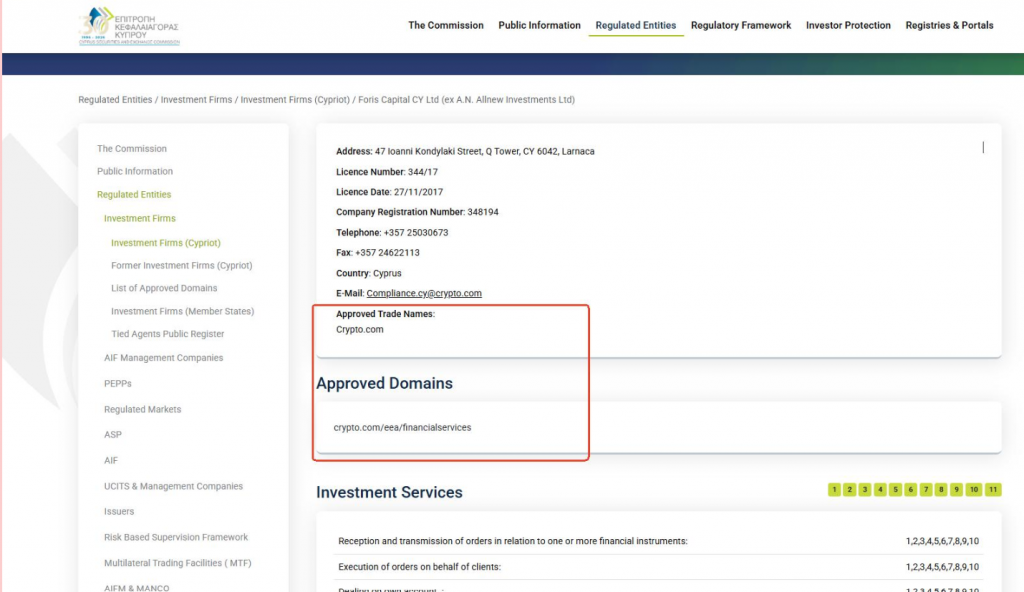Image resolution: width=1024 pixels, height=592 pixels.
Task: Open ASP sidebar item
Action: pyautogui.click(x=112, y=435)
